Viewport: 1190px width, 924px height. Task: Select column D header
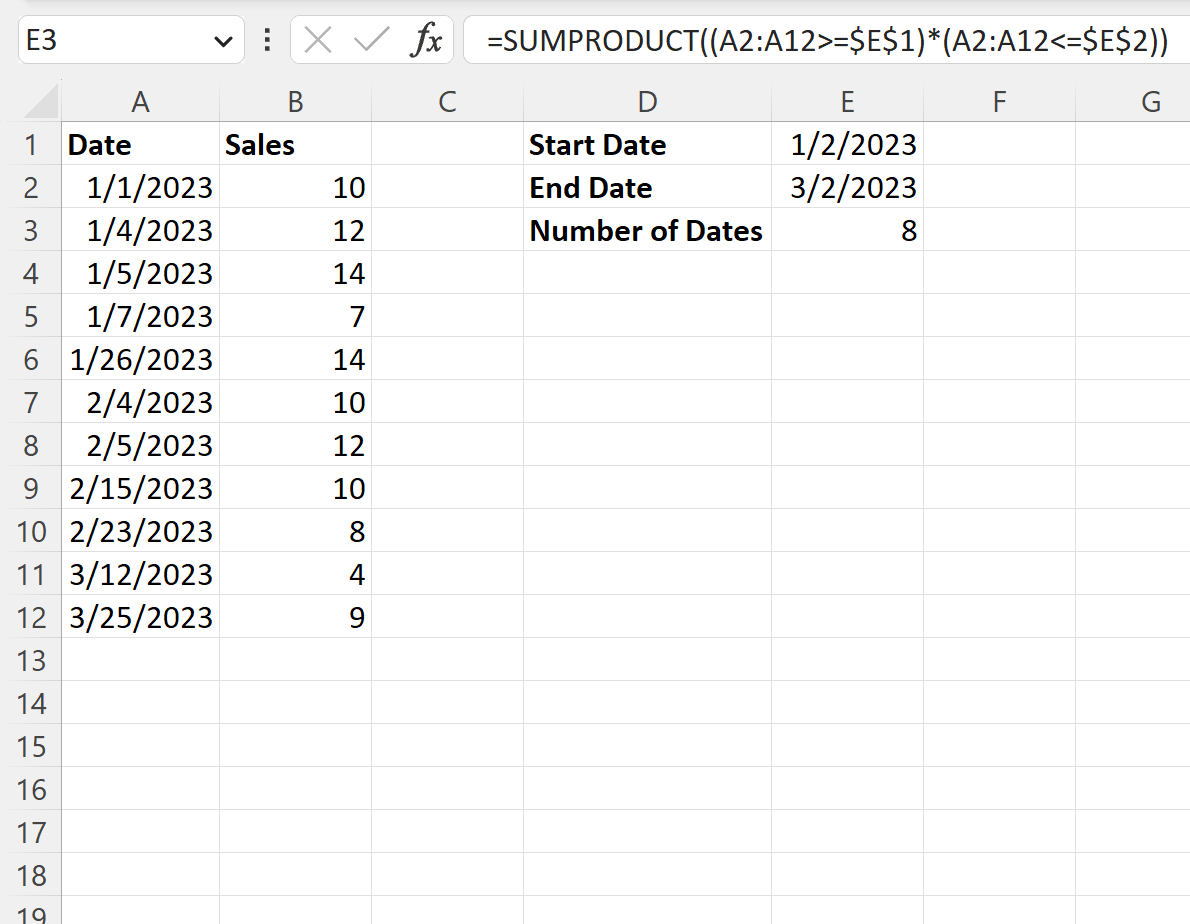647,101
